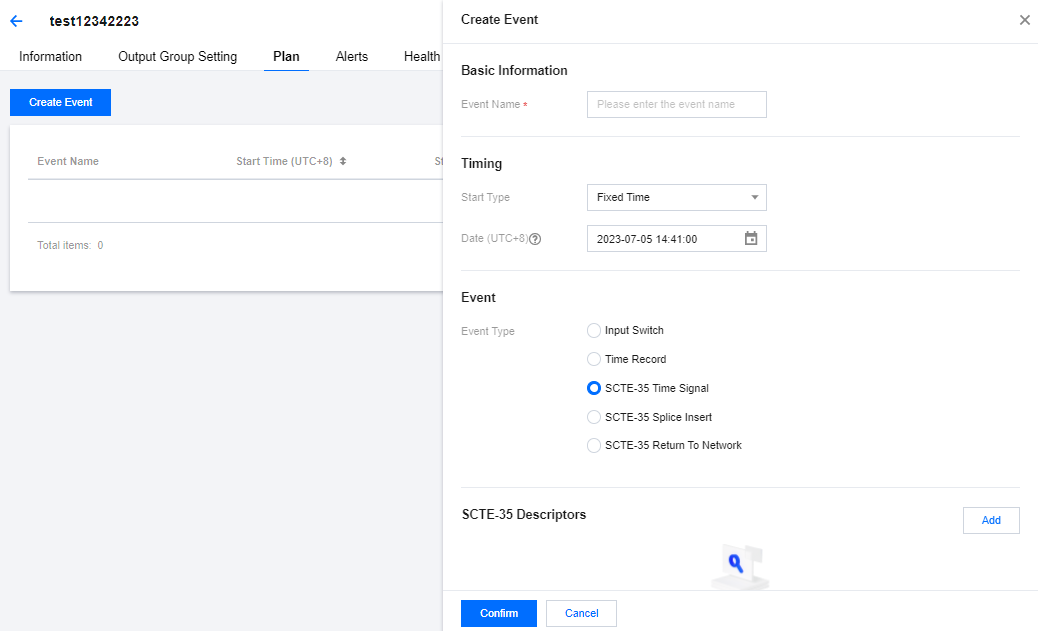Select the SCTE-35 Time Signal radio
The height and width of the screenshot is (631, 1038).
pos(594,388)
